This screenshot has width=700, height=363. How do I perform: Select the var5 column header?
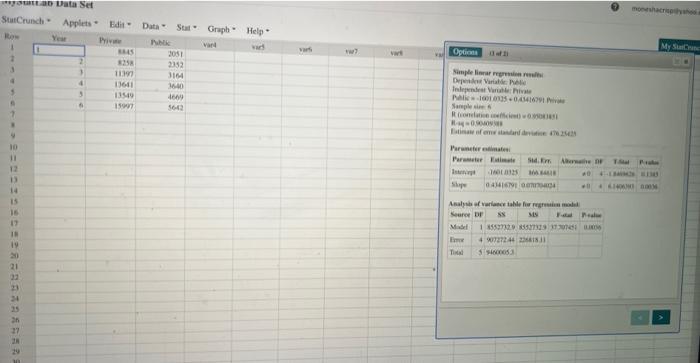[258, 47]
